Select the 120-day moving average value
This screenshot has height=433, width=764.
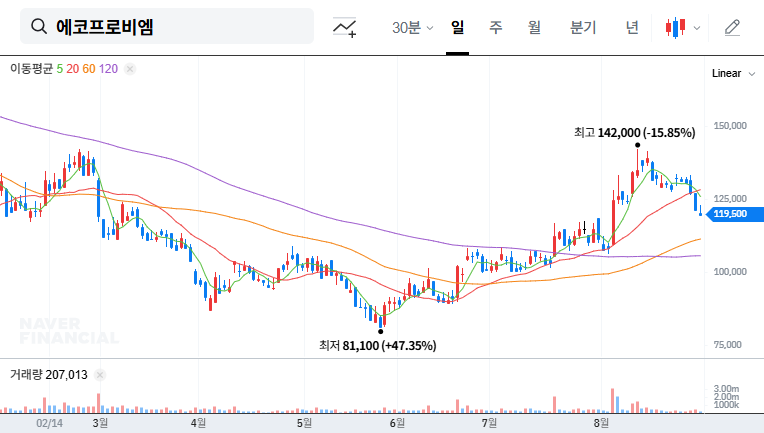(x=108, y=69)
